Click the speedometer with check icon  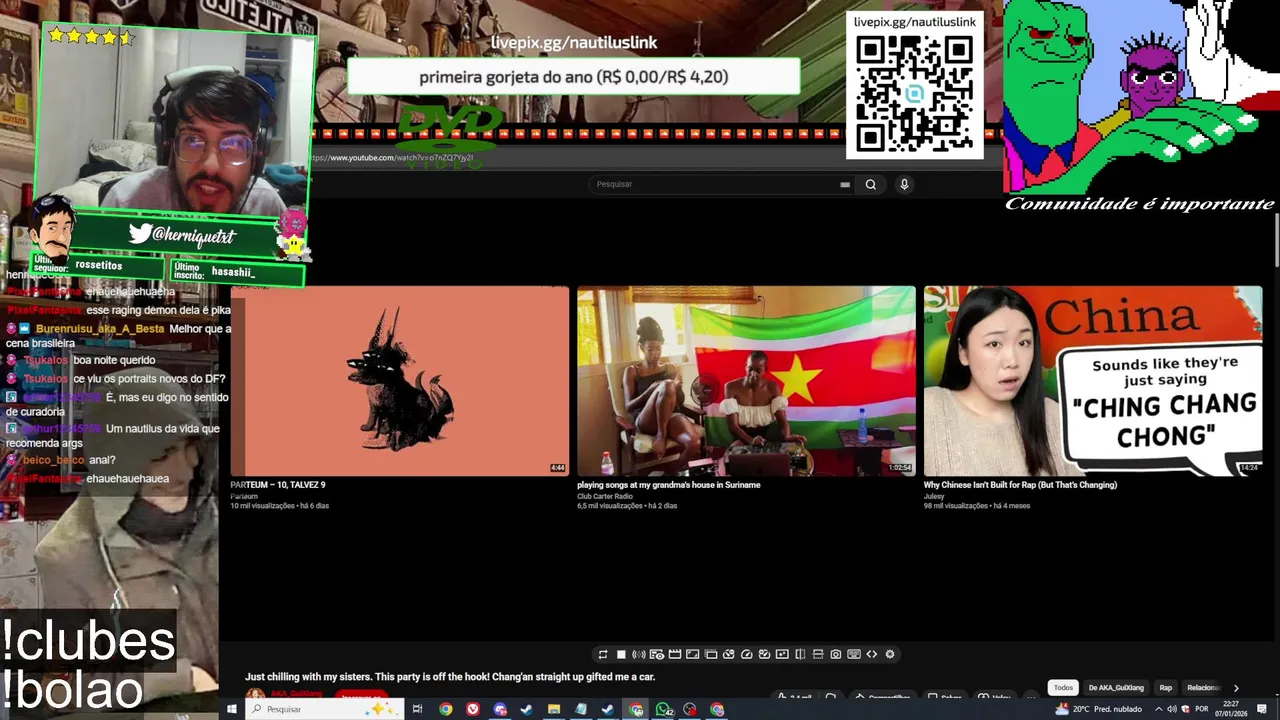point(764,654)
